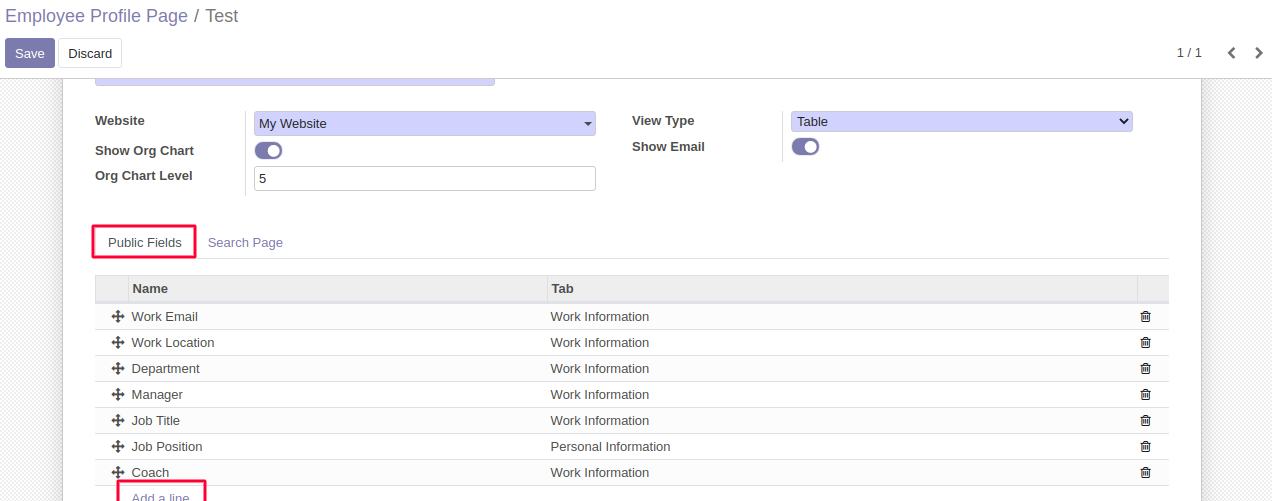
Task: Open Employee Profile Page breadcrumb link
Action: point(96,16)
